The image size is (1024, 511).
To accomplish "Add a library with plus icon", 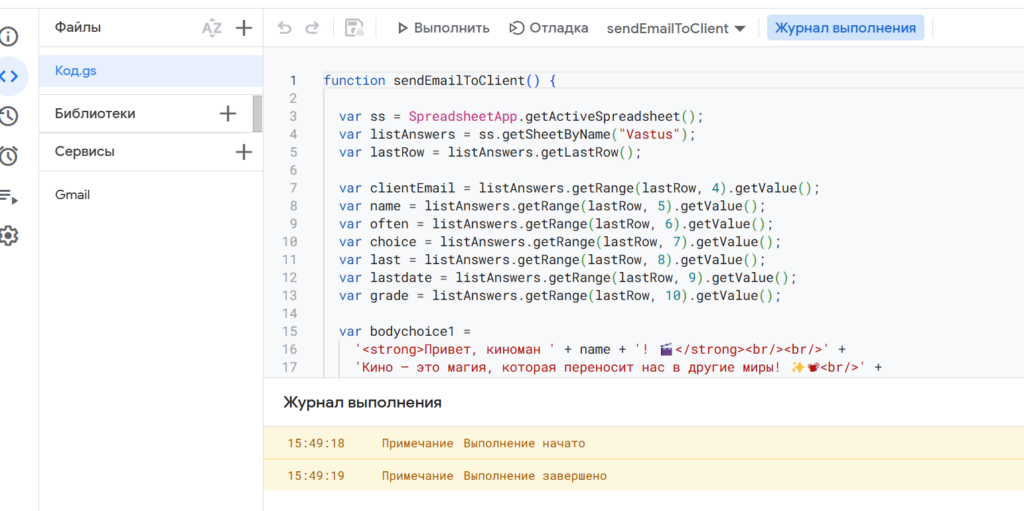I will pyautogui.click(x=228, y=114).
